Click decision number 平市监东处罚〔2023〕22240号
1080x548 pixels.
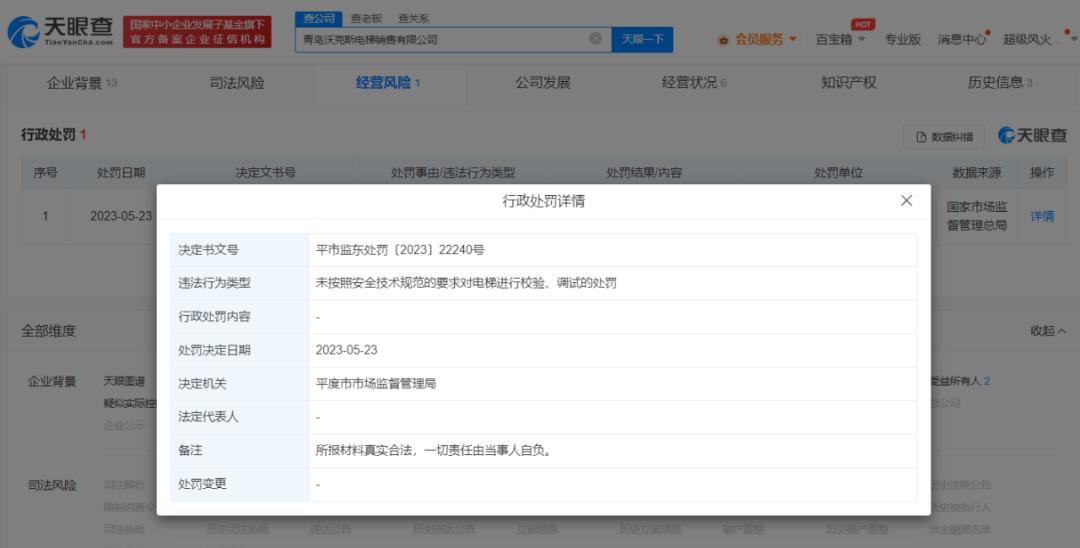point(400,250)
